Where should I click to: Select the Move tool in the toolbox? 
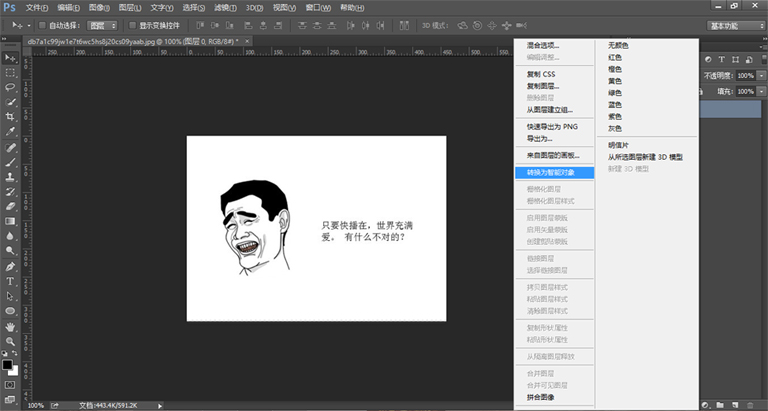[x=10, y=58]
